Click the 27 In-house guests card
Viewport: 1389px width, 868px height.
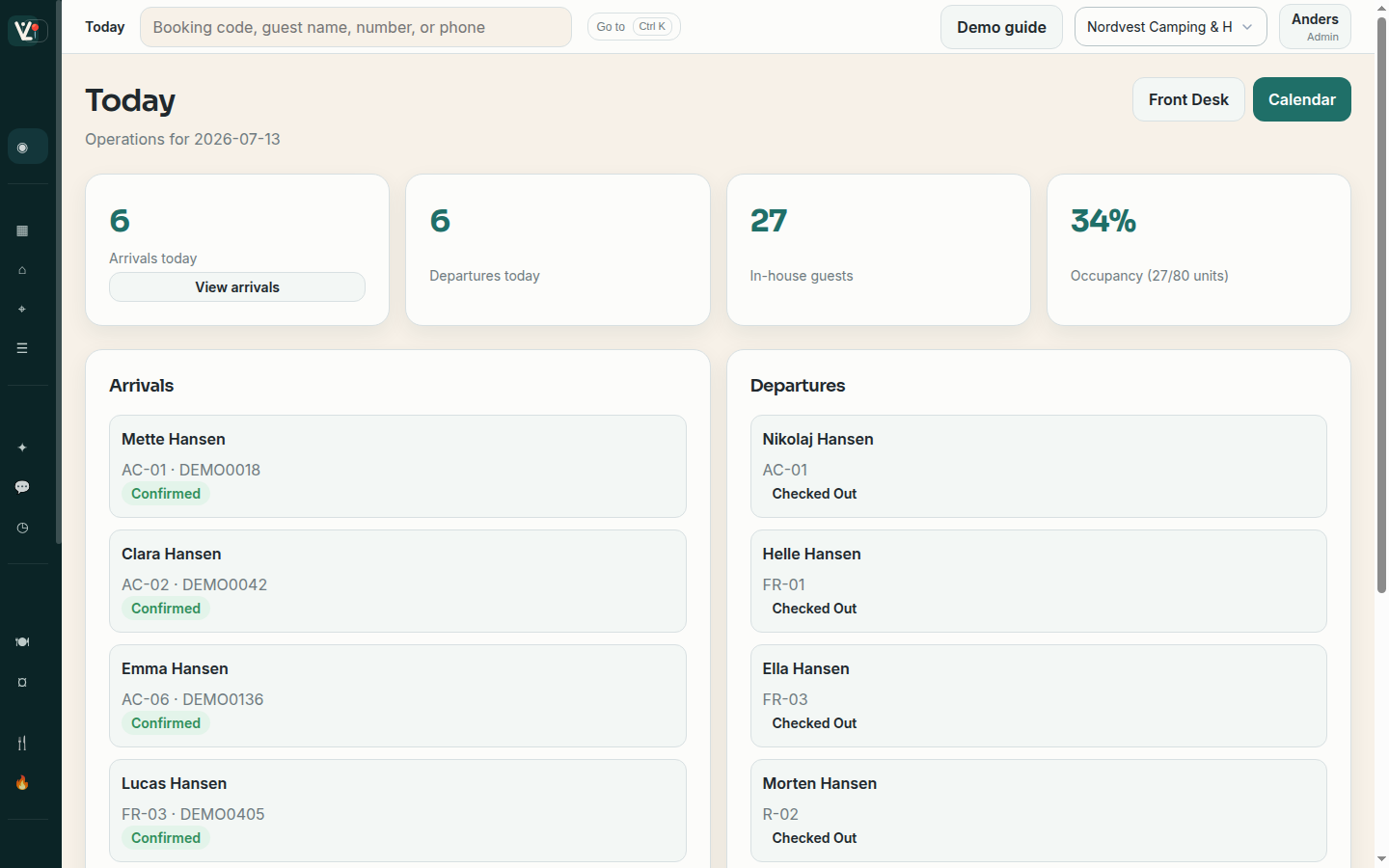click(x=878, y=250)
